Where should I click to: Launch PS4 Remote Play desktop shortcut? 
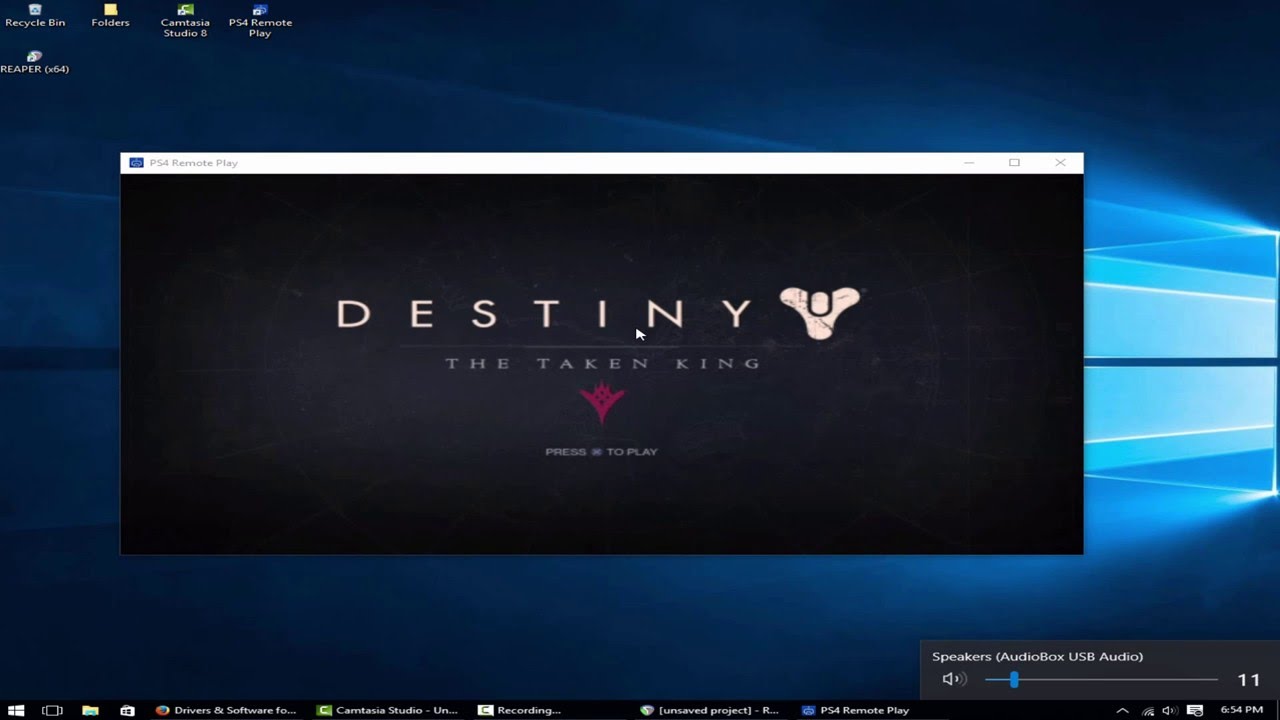click(x=260, y=20)
